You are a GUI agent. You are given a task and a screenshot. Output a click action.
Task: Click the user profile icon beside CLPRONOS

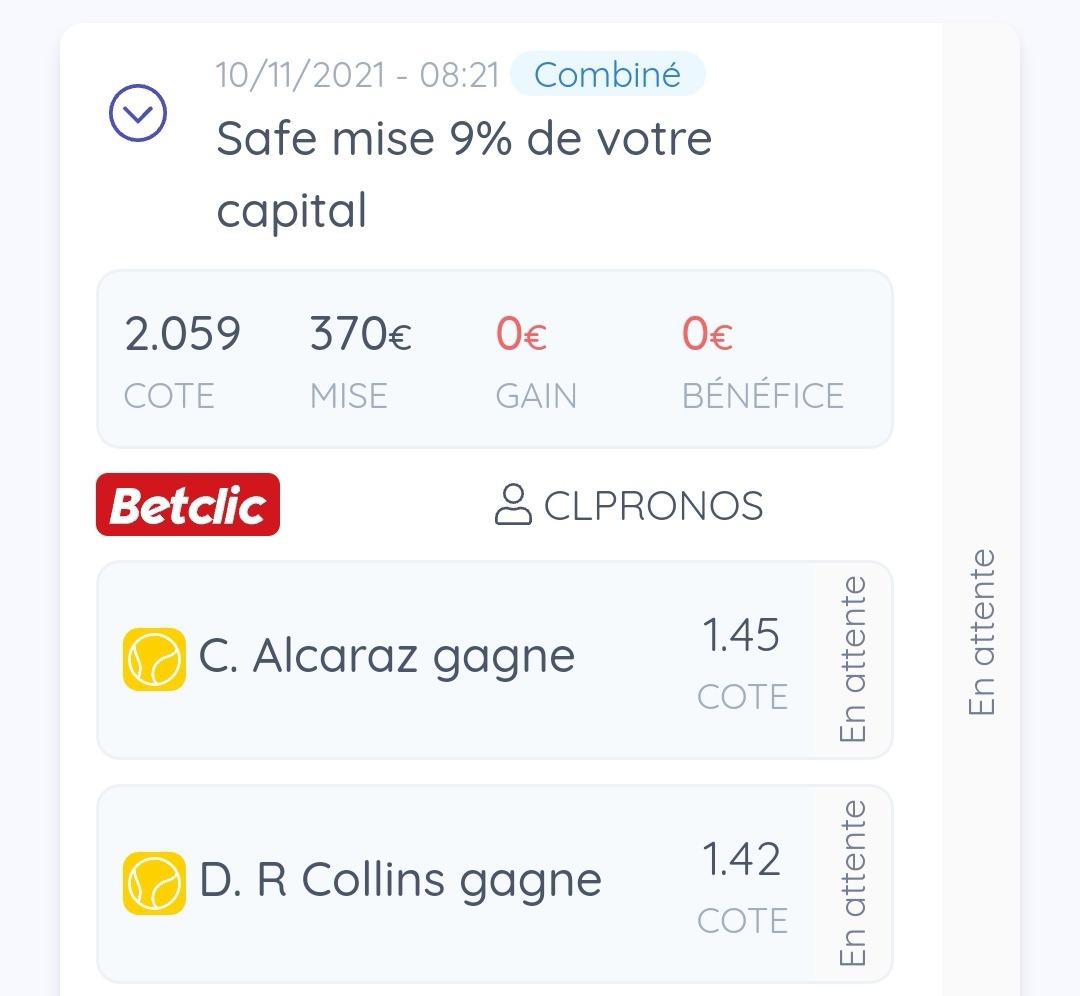513,505
